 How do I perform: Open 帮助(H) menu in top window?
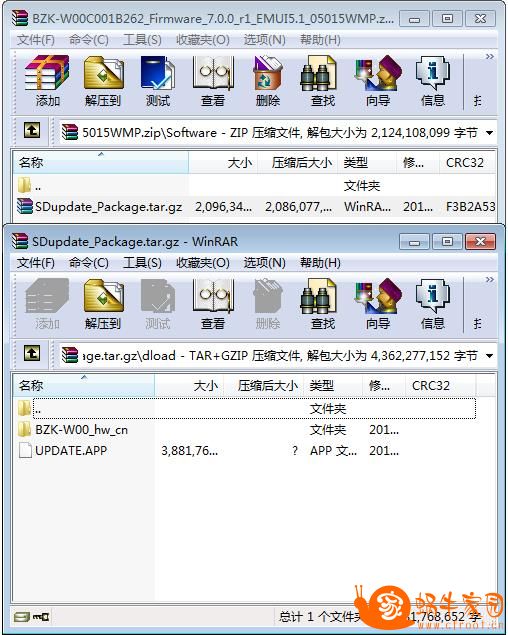pyautogui.click(x=320, y=40)
